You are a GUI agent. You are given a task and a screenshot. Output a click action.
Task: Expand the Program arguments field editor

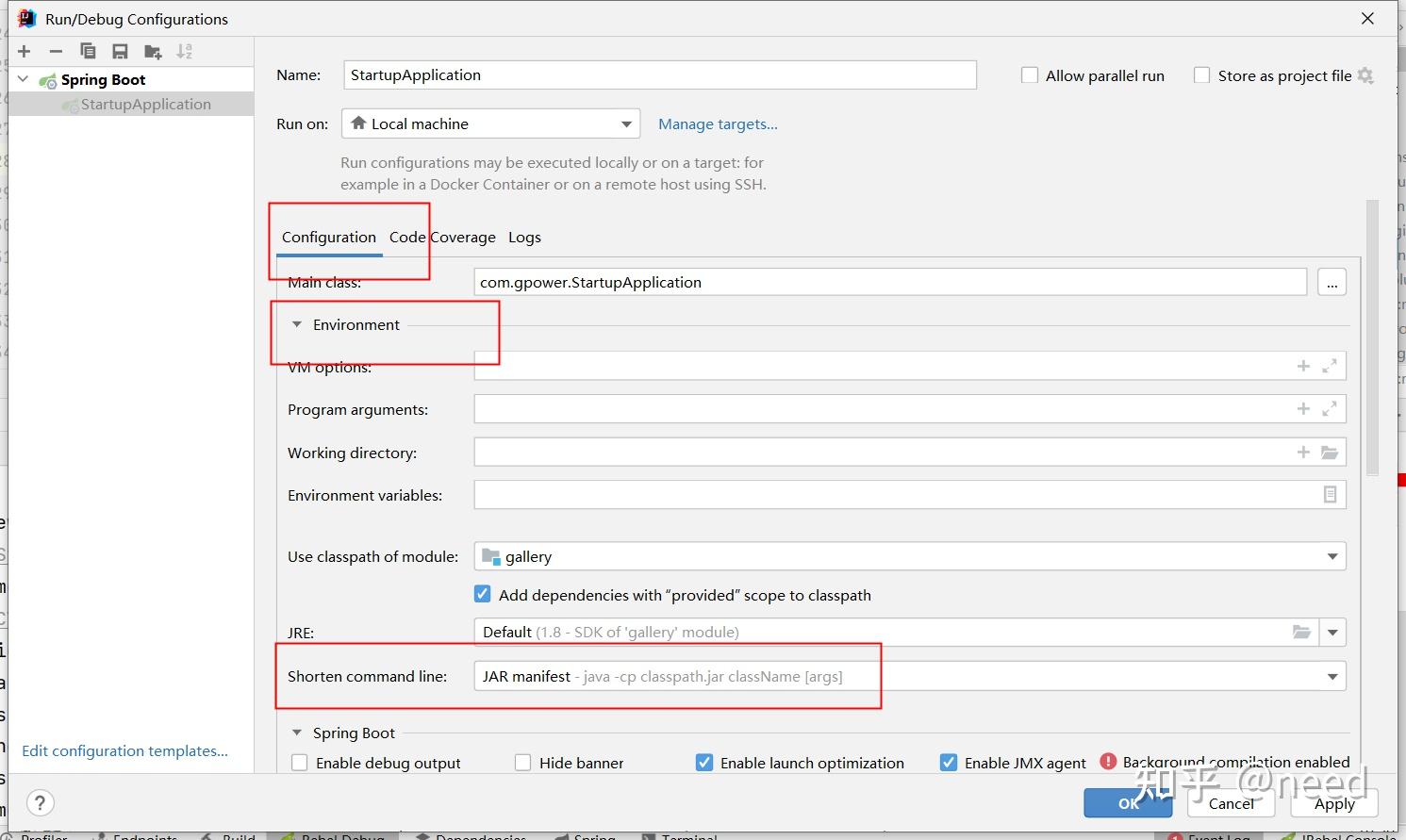(1330, 408)
